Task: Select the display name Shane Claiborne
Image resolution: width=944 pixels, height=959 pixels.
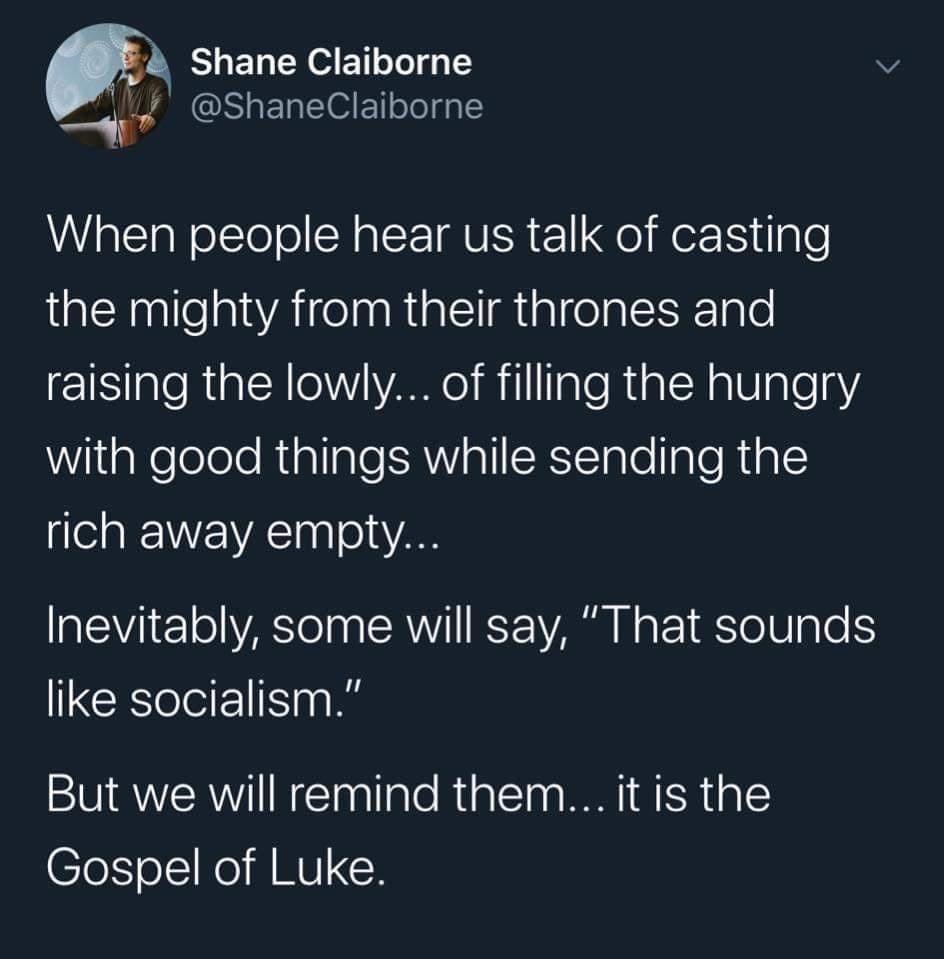Action: (332, 61)
